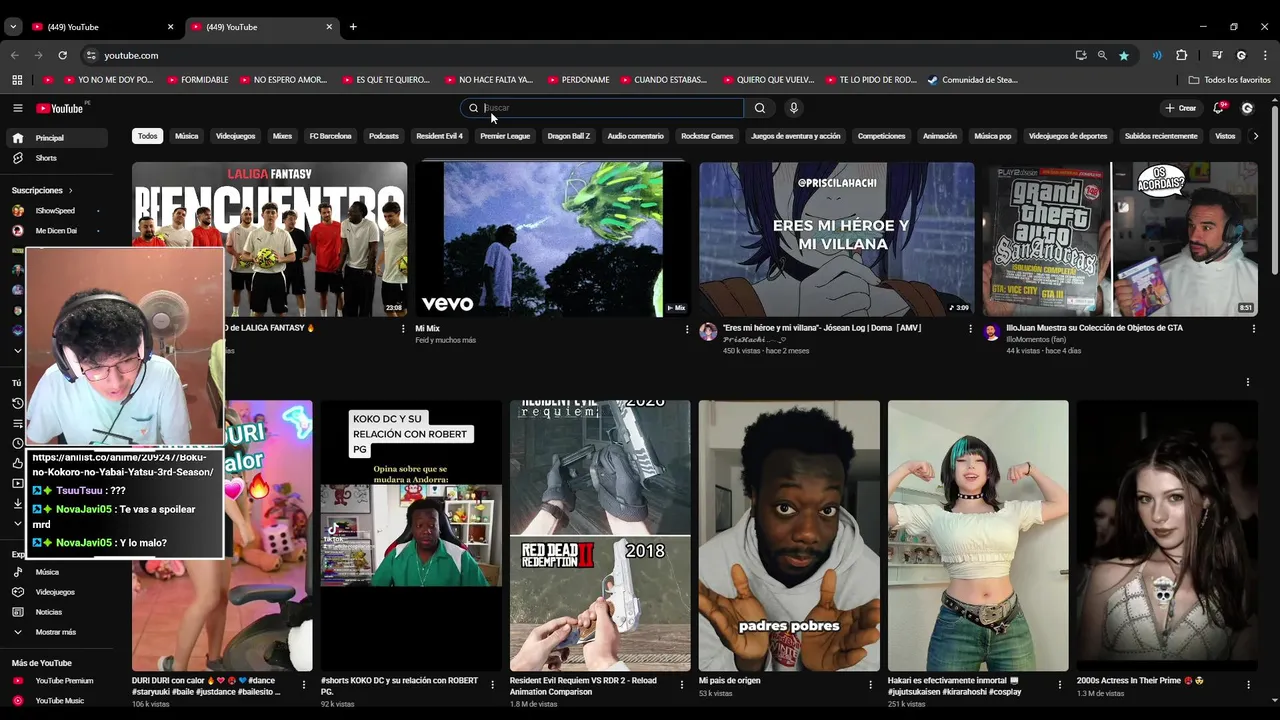Expand Mostrar más in the sidebar
Viewport: 1280px width, 720px height.
[x=55, y=632]
